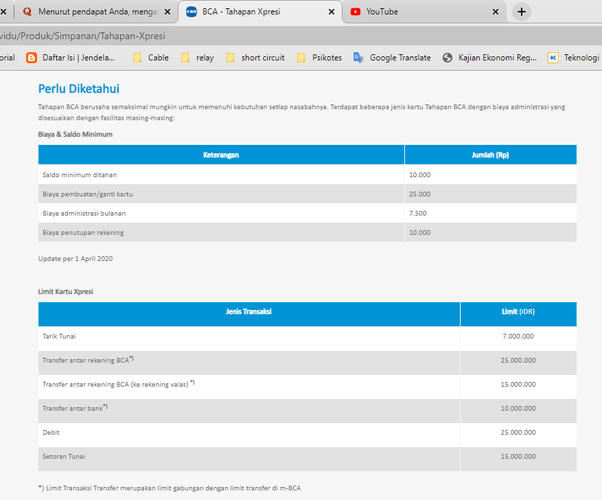Click the Google Translate bookmark icon
The image size is (602, 500).
coord(358,58)
